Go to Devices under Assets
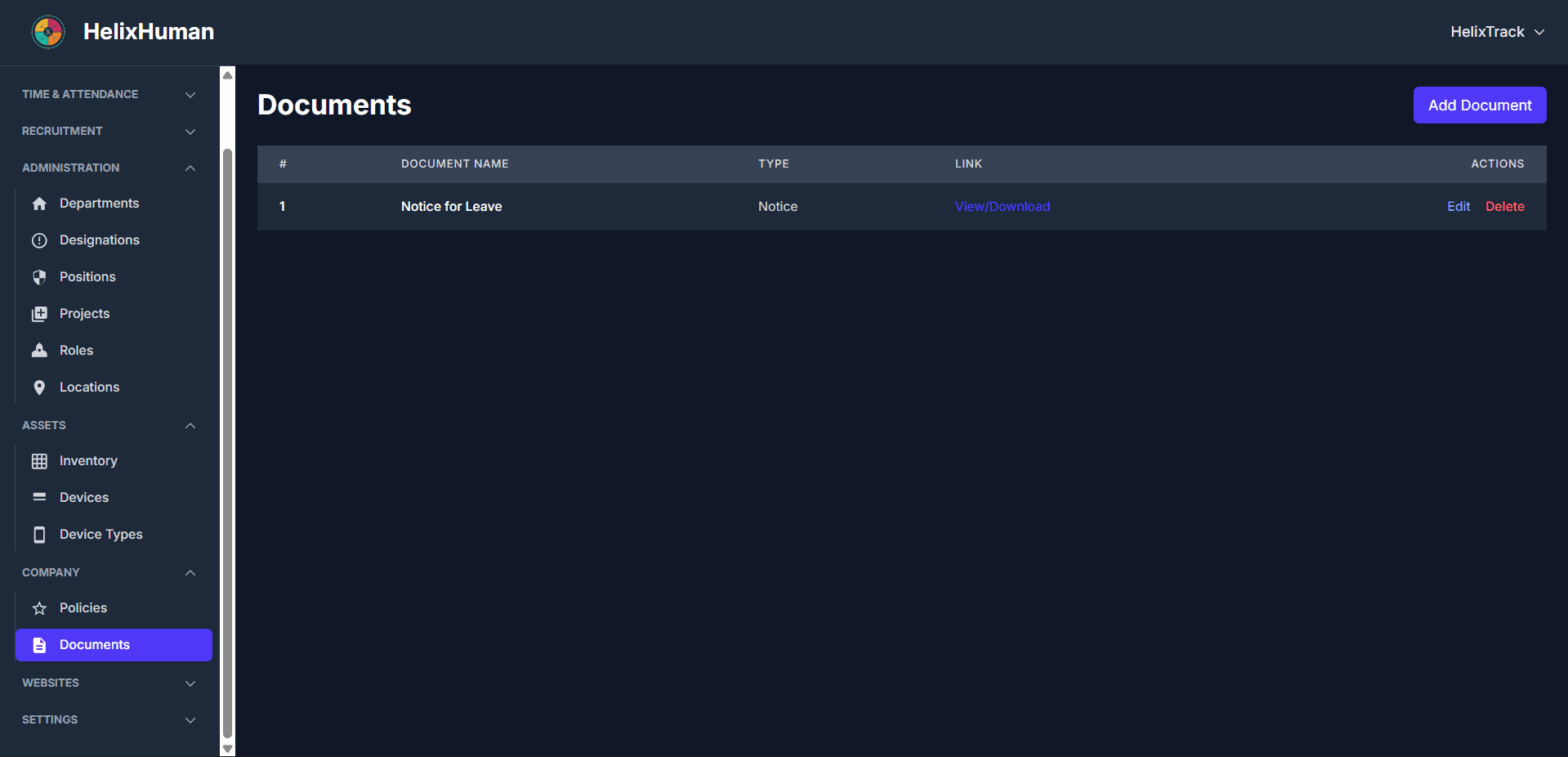This screenshot has height=757, width=1568. coord(114,498)
